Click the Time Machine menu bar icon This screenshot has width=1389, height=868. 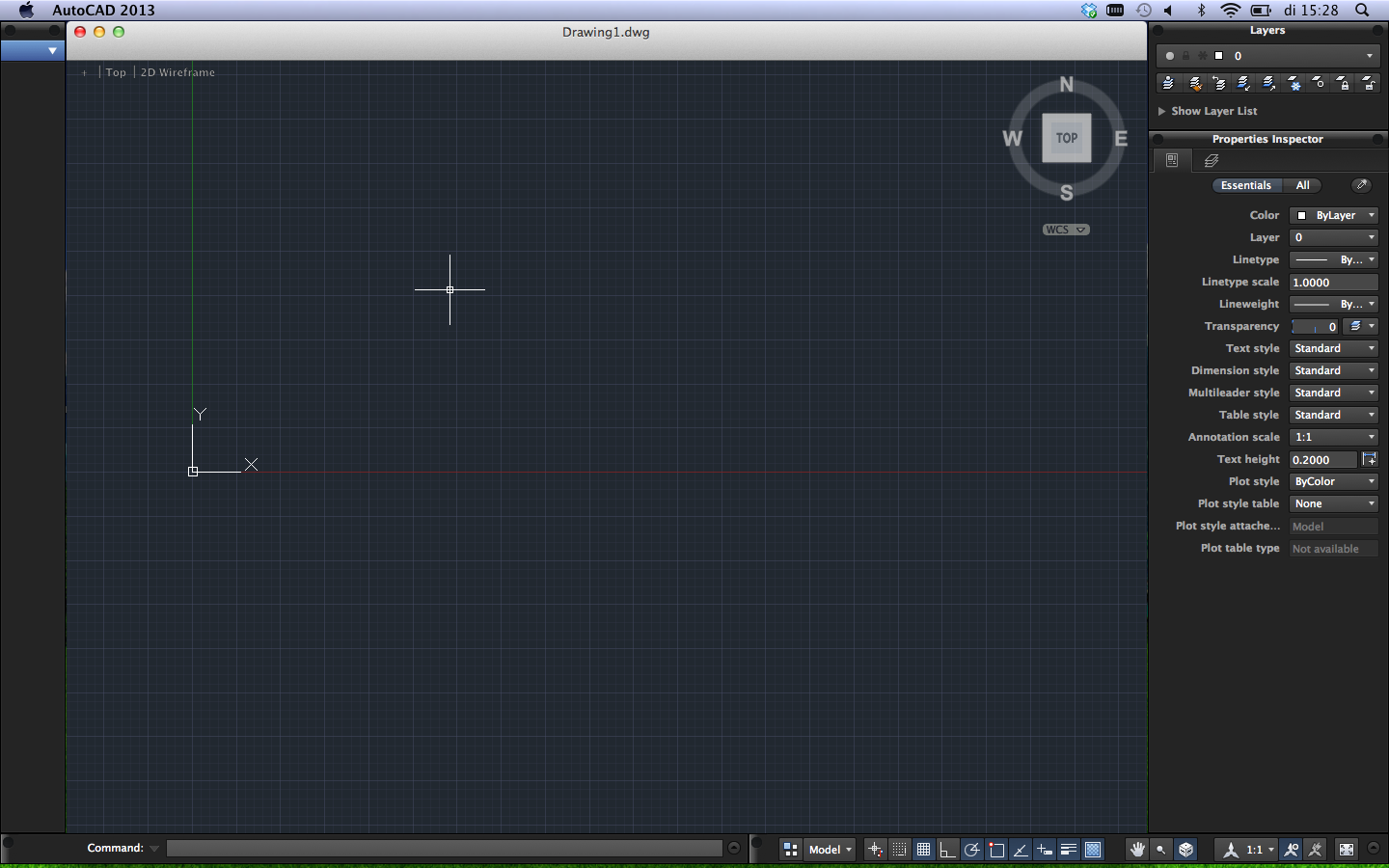click(x=1144, y=10)
